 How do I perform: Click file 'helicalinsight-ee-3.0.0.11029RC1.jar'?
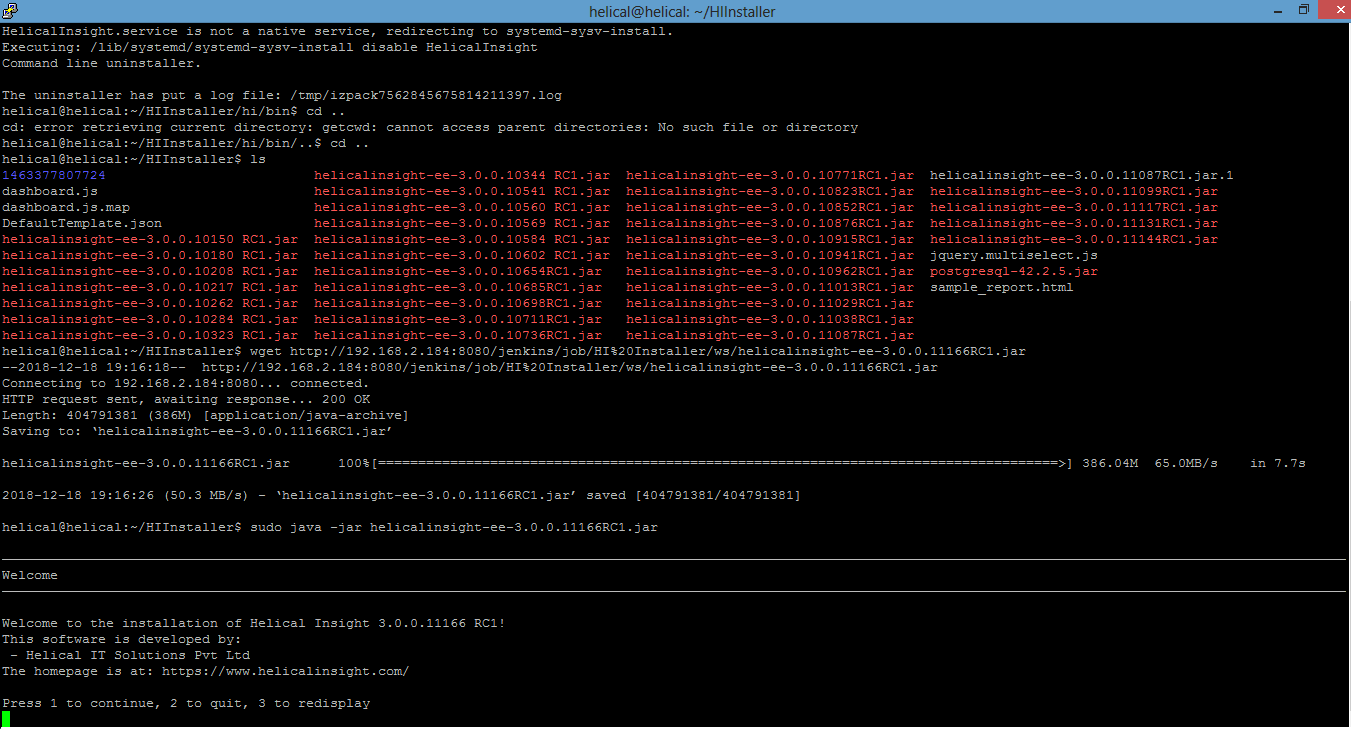point(770,303)
